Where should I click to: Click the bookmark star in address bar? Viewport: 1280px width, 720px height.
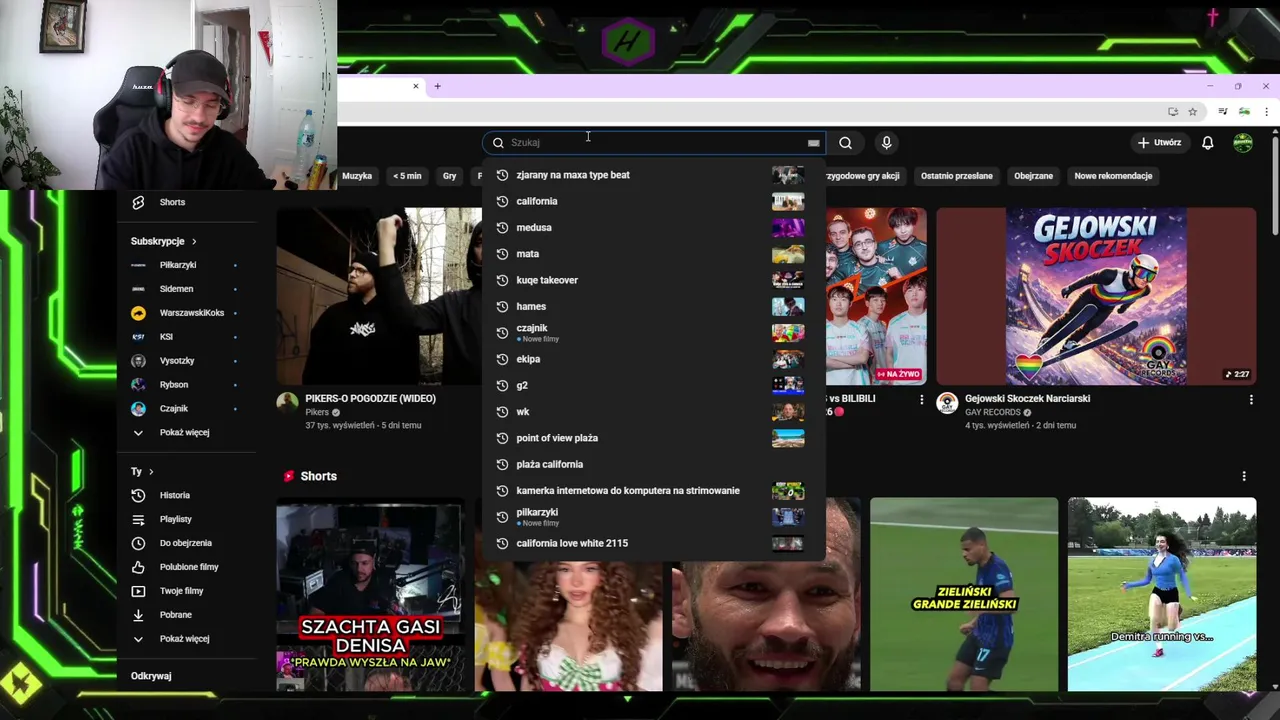coord(1192,111)
